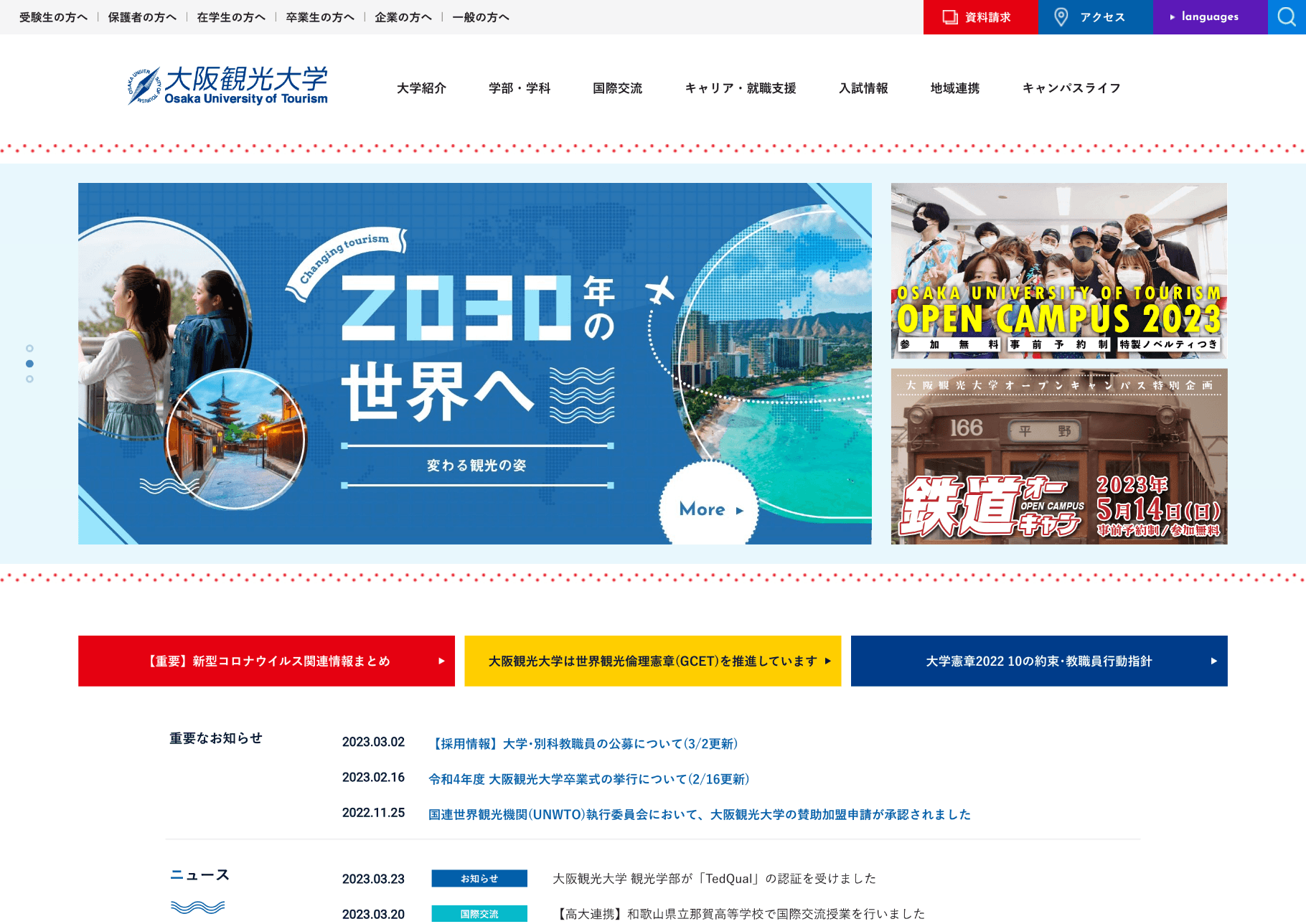Click the 2023.03.02 date text
Image resolution: width=1306 pixels, height=924 pixels.
[x=373, y=742]
